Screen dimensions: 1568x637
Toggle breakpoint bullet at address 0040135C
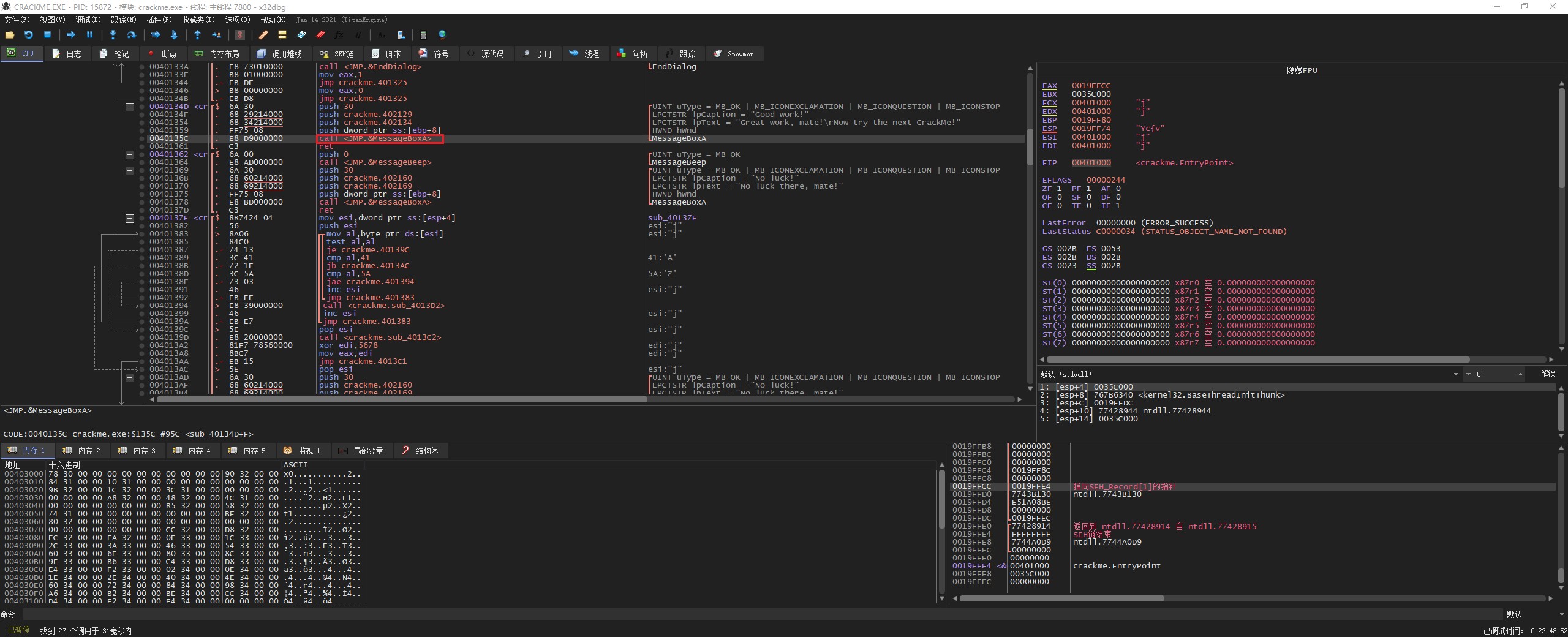point(142,138)
